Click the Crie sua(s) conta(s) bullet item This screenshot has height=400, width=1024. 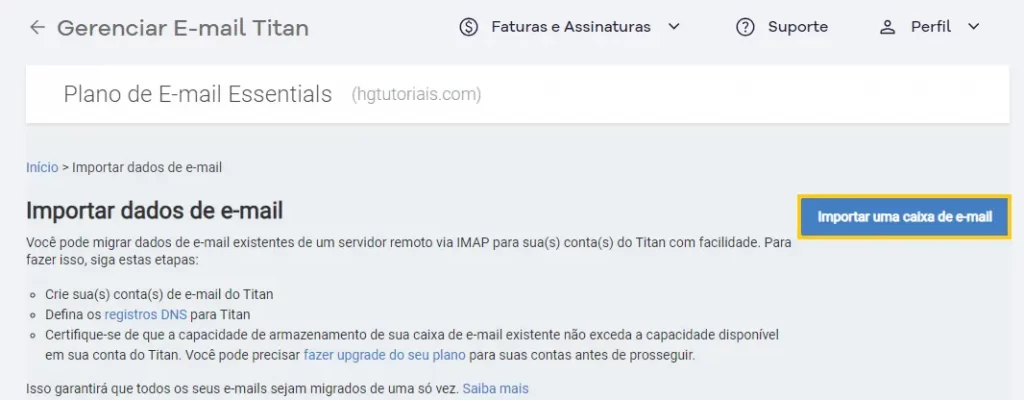point(159,294)
